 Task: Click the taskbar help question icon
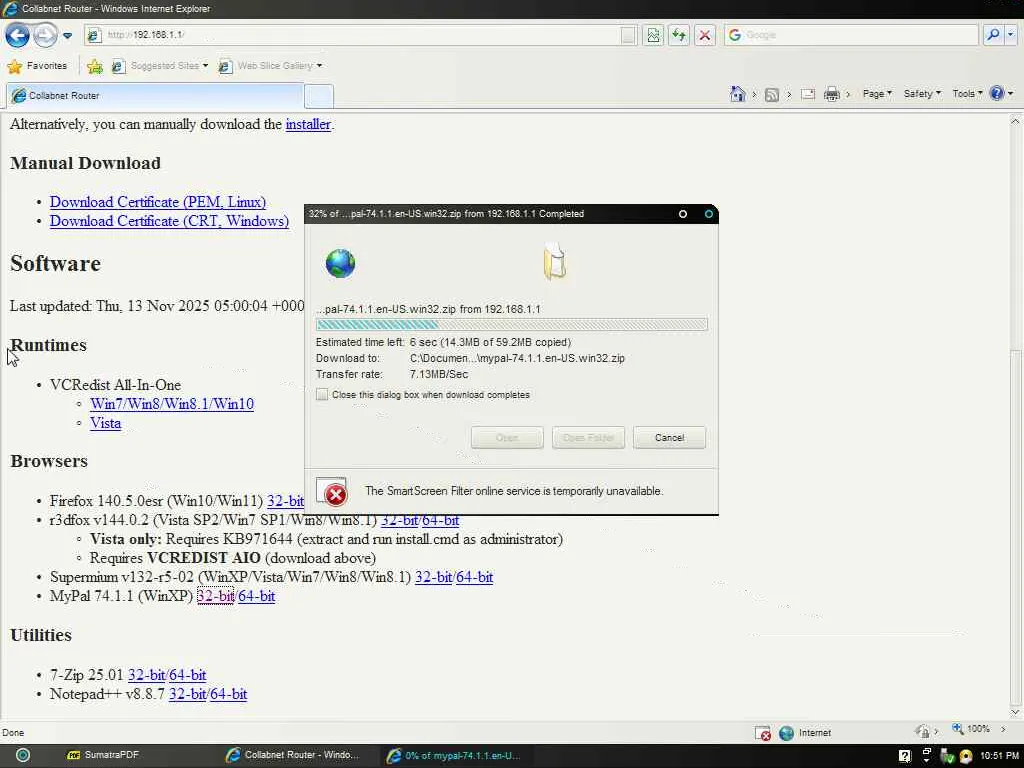904,756
